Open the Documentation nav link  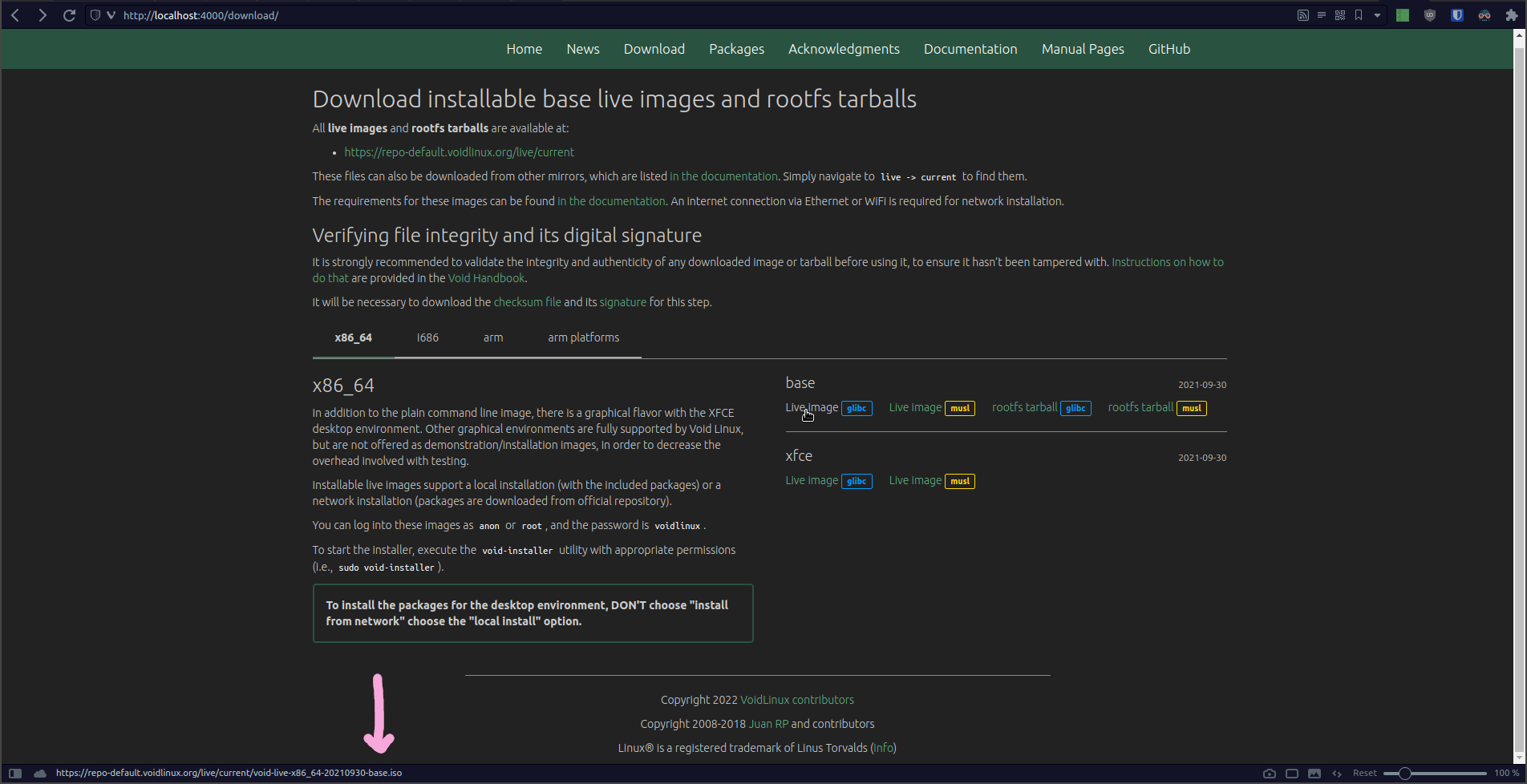pyautogui.click(x=970, y=49)
